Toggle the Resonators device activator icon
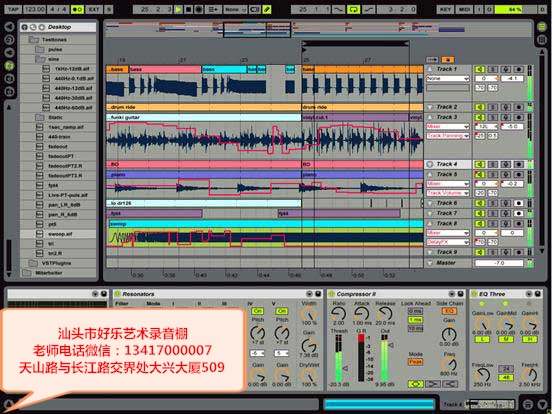552x414 pixels. click(118, 294)
